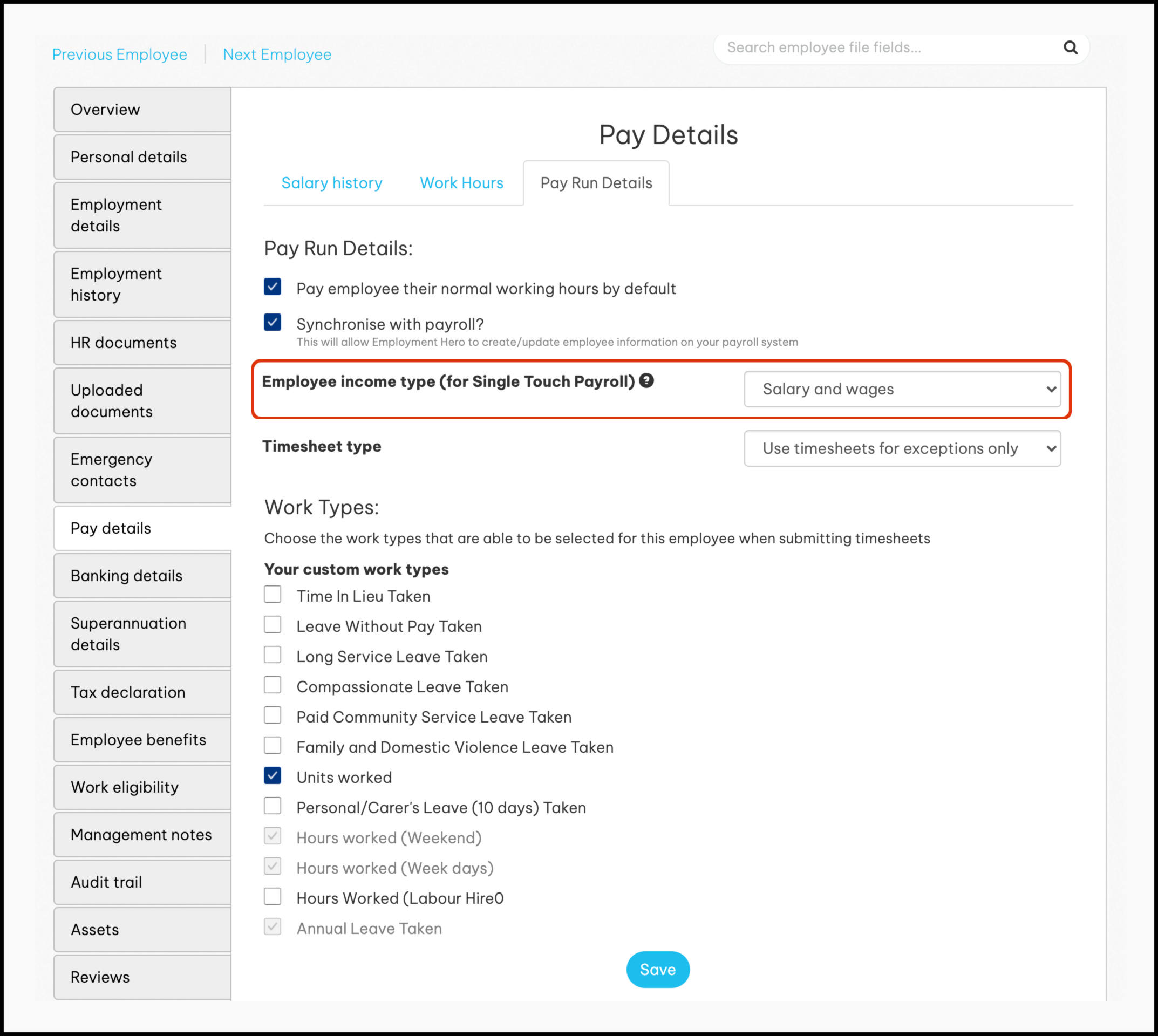Enable Time In Lieu Taken work type
1158x1036 pixels.
click(272, 594)
